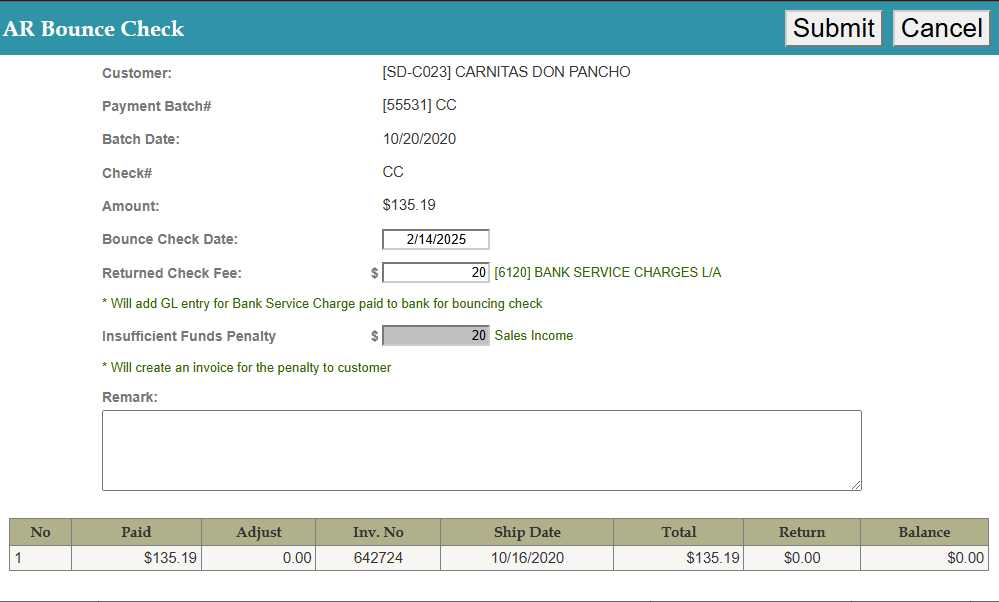Click the Ship Date column header
999x602 pixels.
[527, 532]
